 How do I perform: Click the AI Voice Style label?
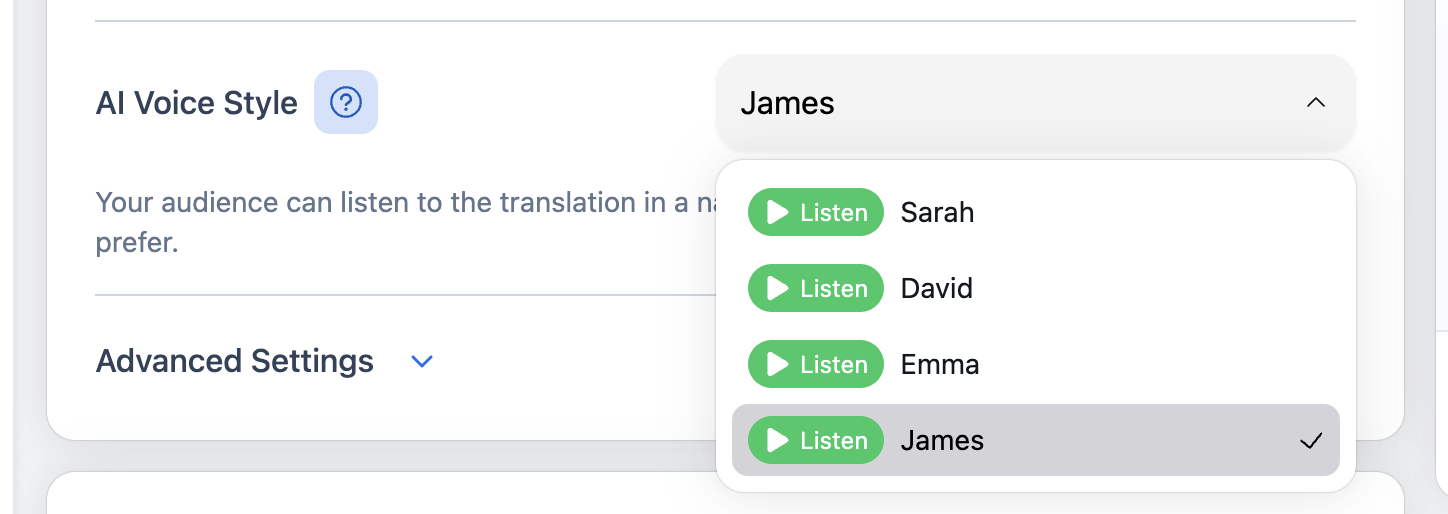[x=197, y=103]
